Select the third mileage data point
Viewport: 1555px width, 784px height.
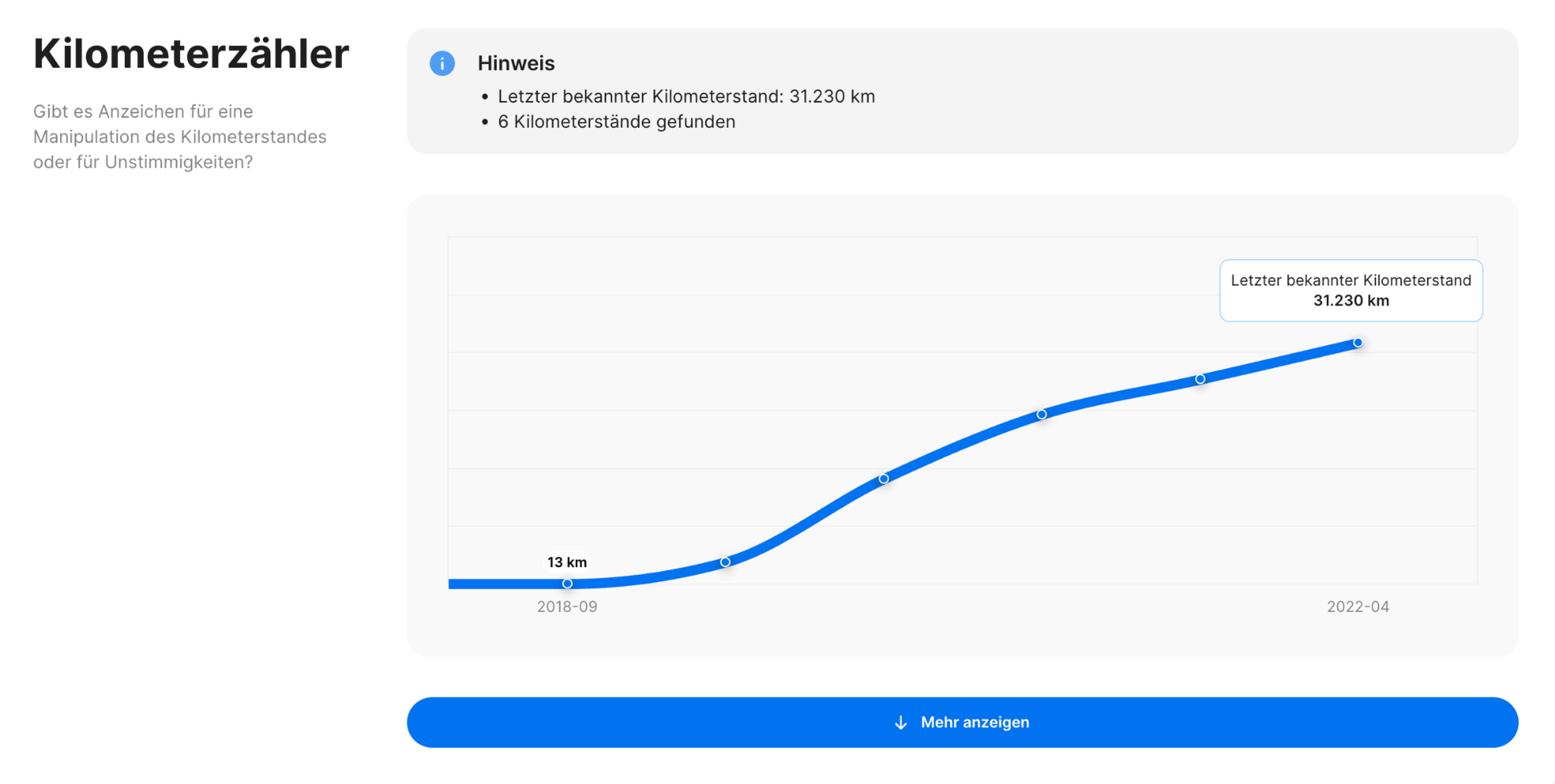(884, 478)
